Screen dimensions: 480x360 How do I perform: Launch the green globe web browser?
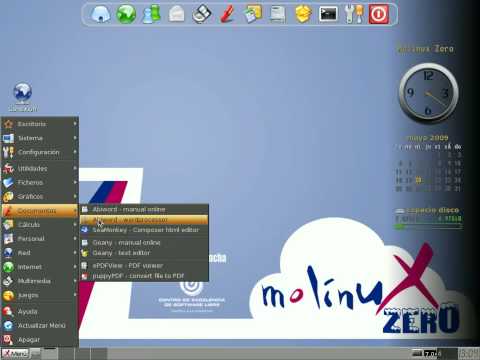coord(126,14)
